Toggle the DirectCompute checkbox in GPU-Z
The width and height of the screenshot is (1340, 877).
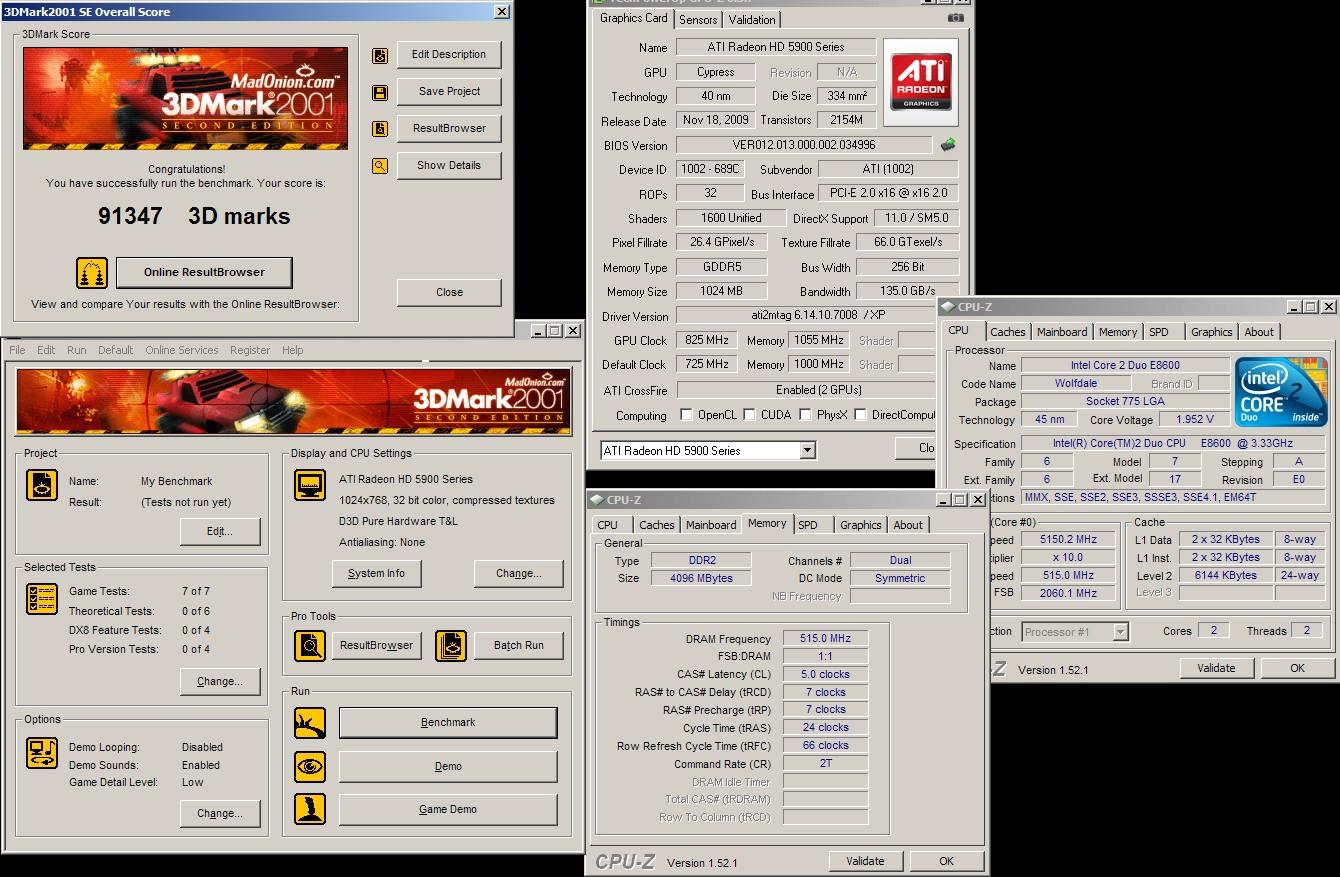(860, 415)
